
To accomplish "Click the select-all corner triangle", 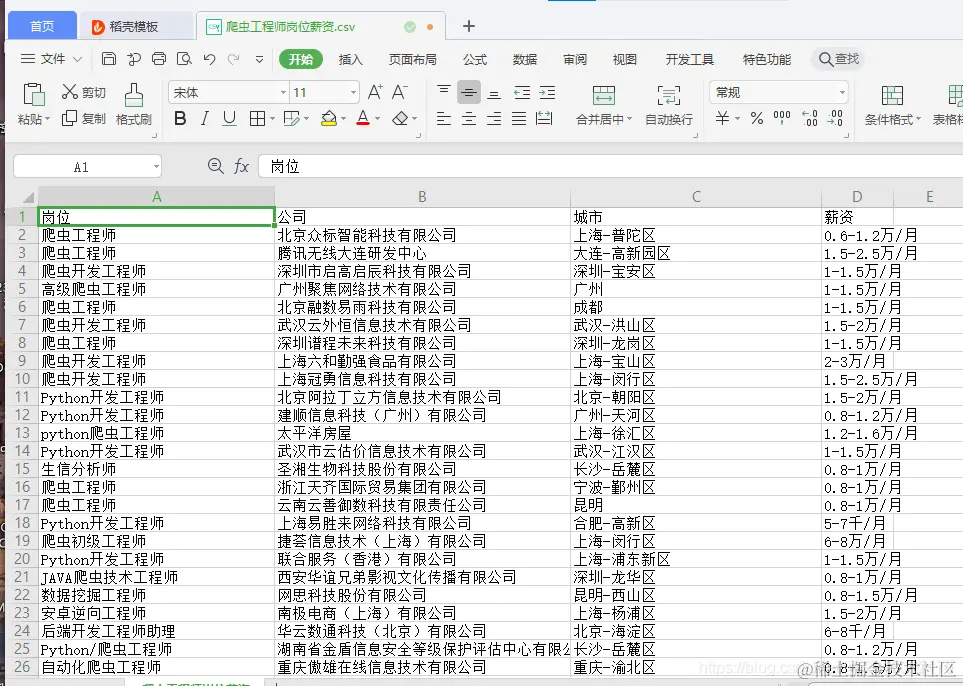I will pyautogui.click(x=26, y=197).
